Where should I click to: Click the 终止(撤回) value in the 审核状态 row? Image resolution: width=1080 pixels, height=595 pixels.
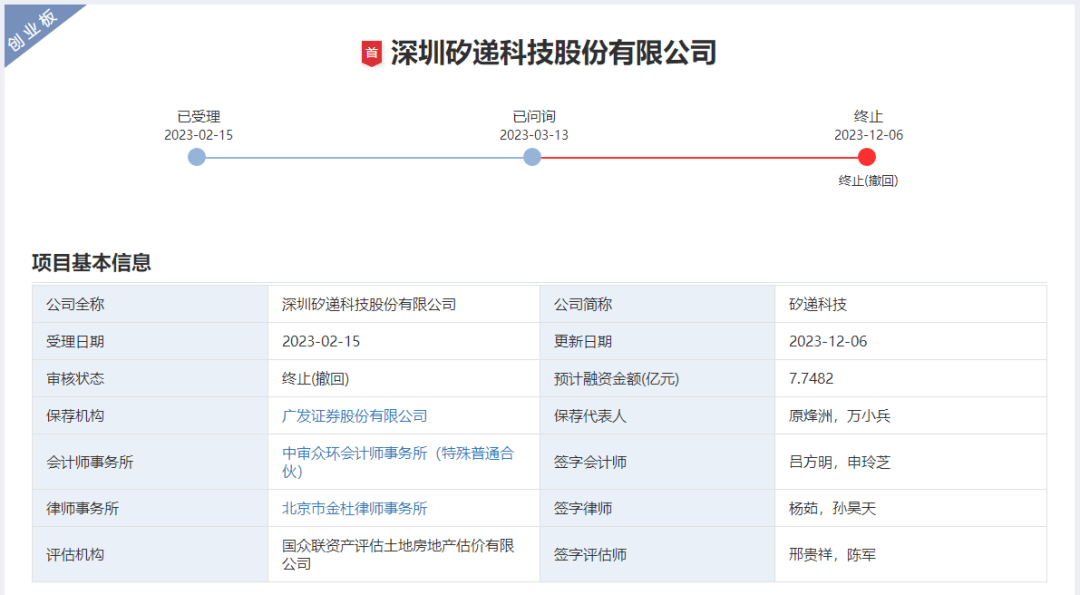pyautogui.click(x=315, y=379)
